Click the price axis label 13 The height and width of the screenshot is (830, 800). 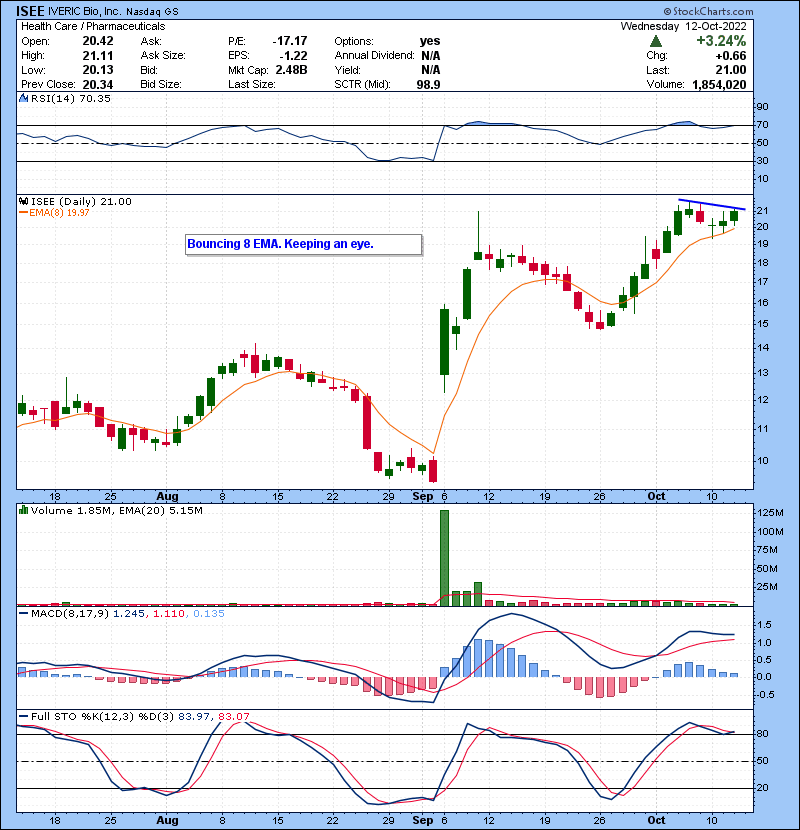762,373
